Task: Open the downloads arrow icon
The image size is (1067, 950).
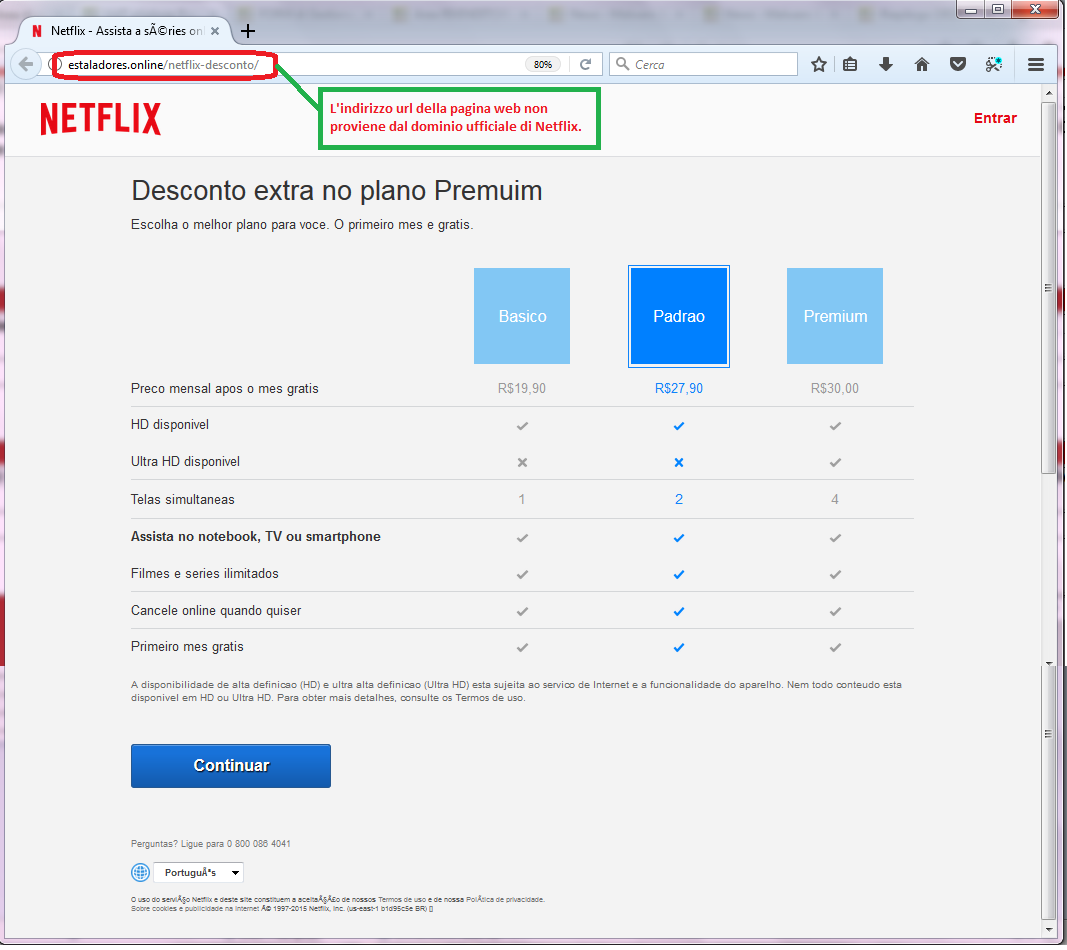Action: tap(885, 65)
